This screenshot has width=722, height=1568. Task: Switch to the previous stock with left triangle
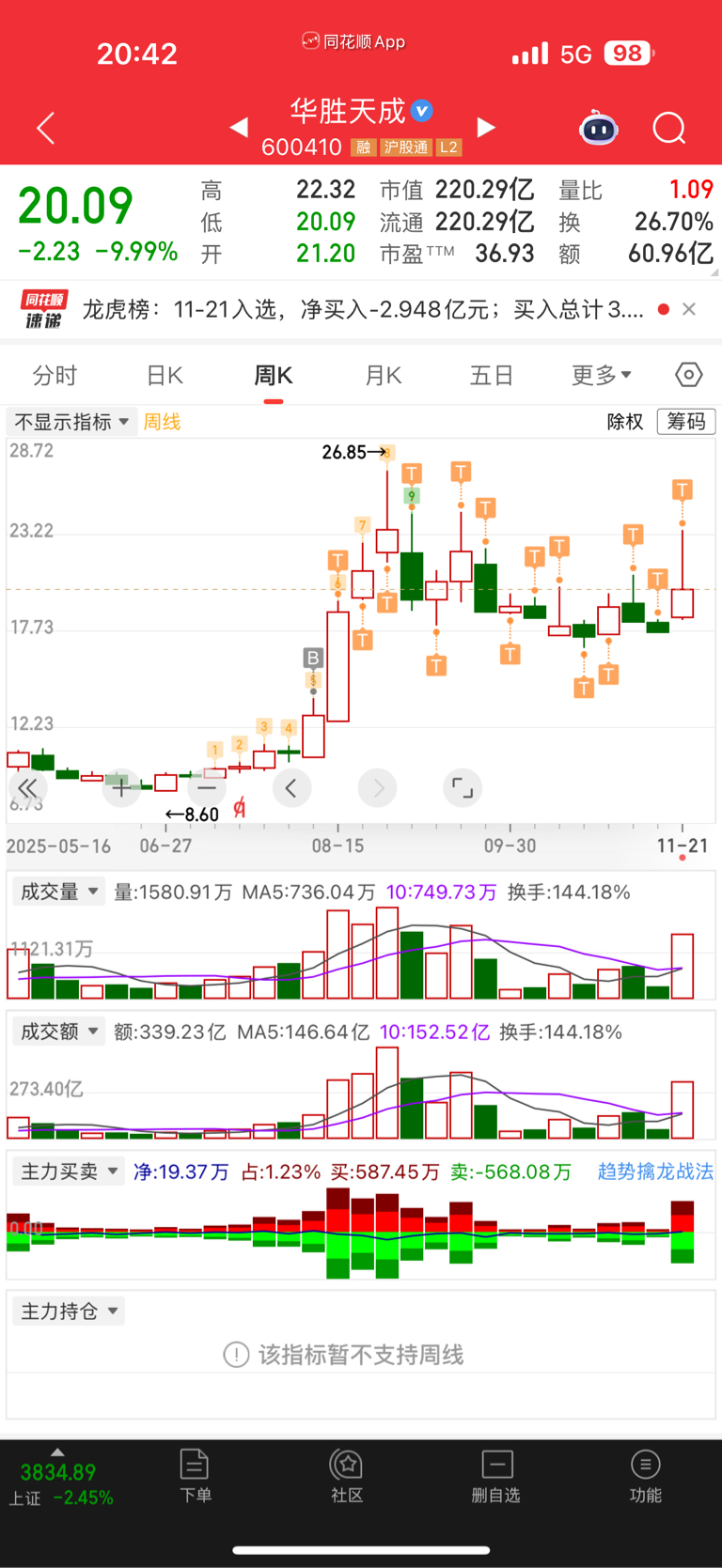click(239, 127)
